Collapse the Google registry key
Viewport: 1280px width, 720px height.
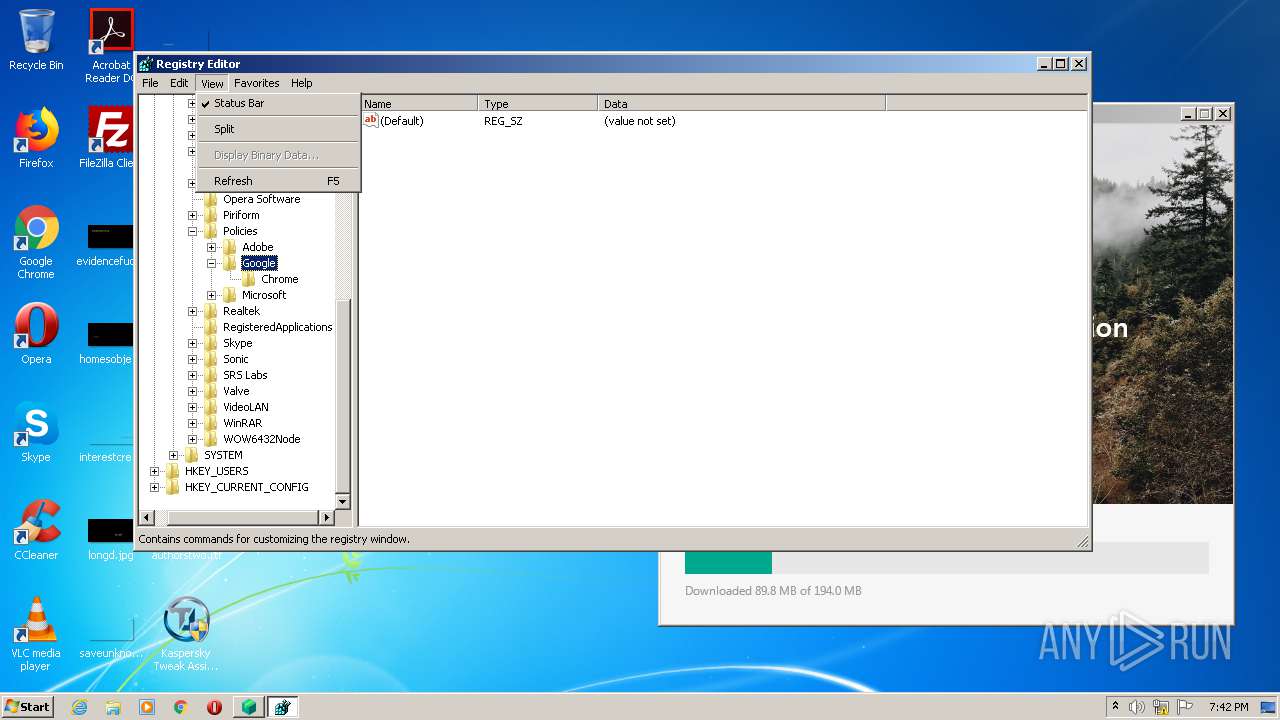pyautogui.click(x=212, y=263)
